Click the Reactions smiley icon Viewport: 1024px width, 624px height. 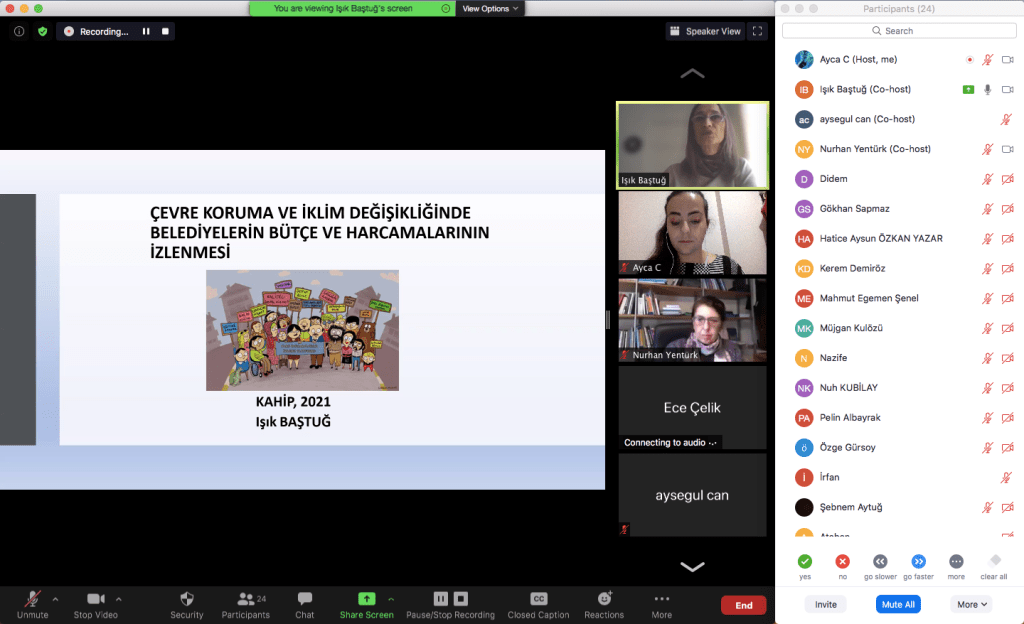pos(604,599)
